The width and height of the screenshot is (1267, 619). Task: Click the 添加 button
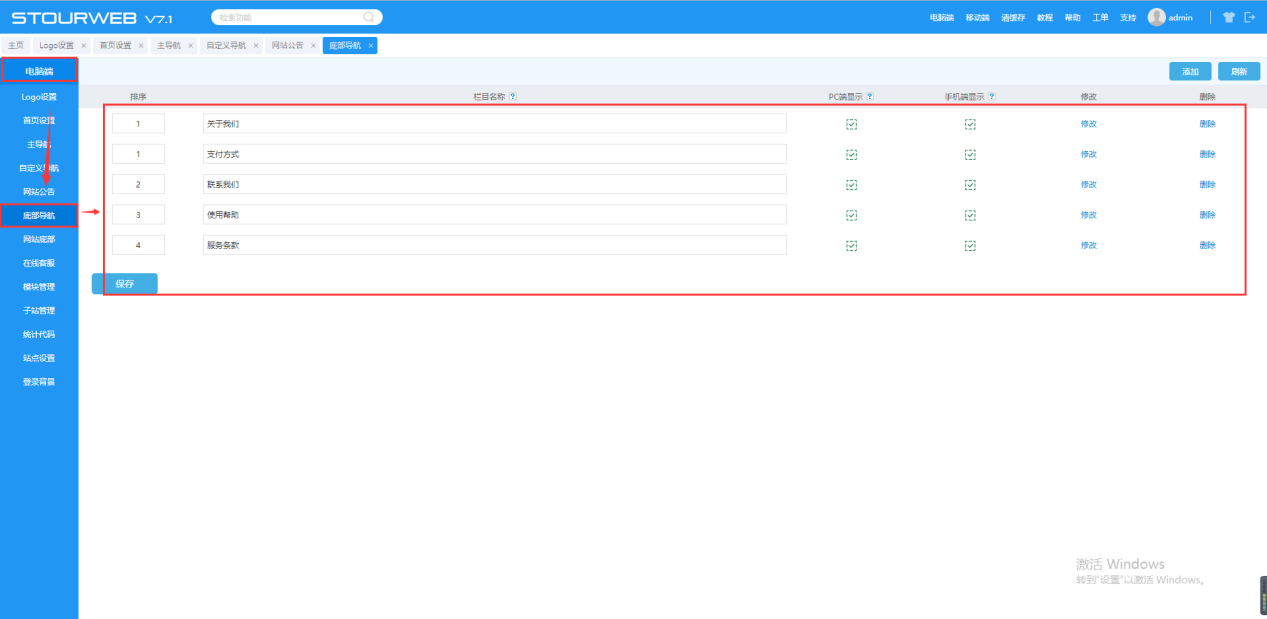(x=1190, y=71)
